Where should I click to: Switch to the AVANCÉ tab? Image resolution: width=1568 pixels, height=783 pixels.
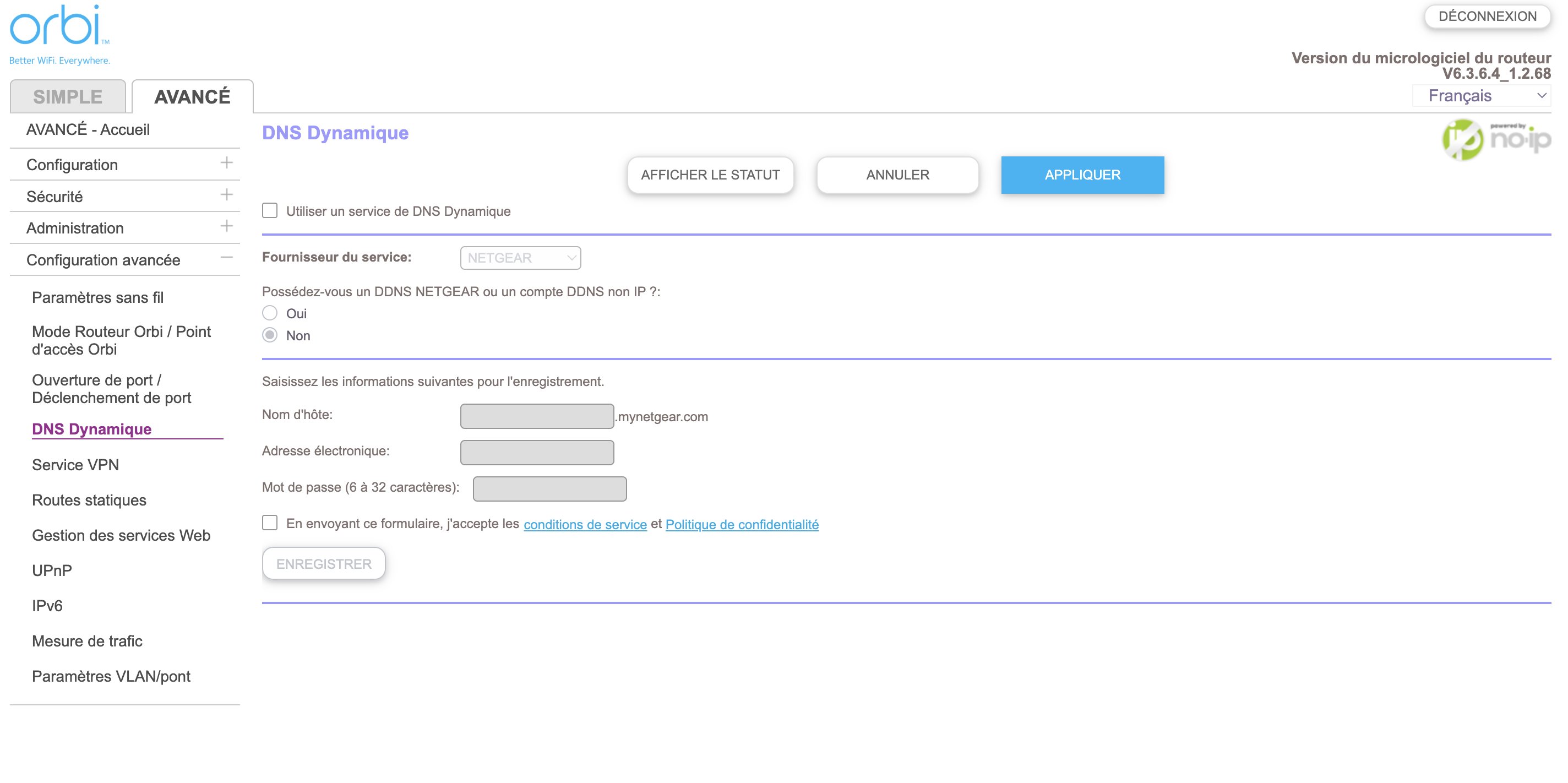pyautogui.click(x=192, y=96)
